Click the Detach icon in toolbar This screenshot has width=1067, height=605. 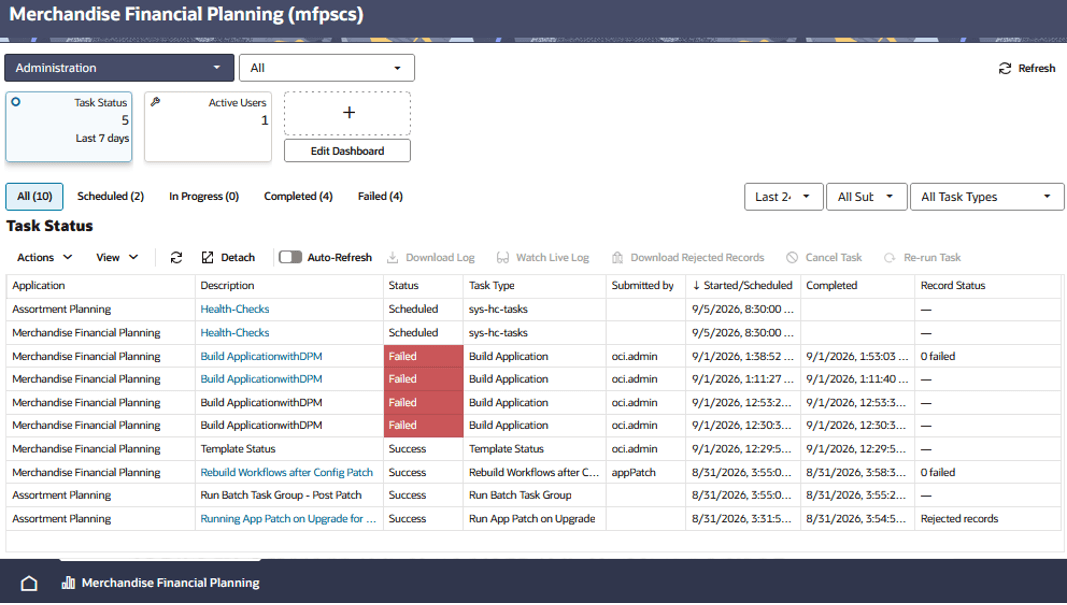208,257
